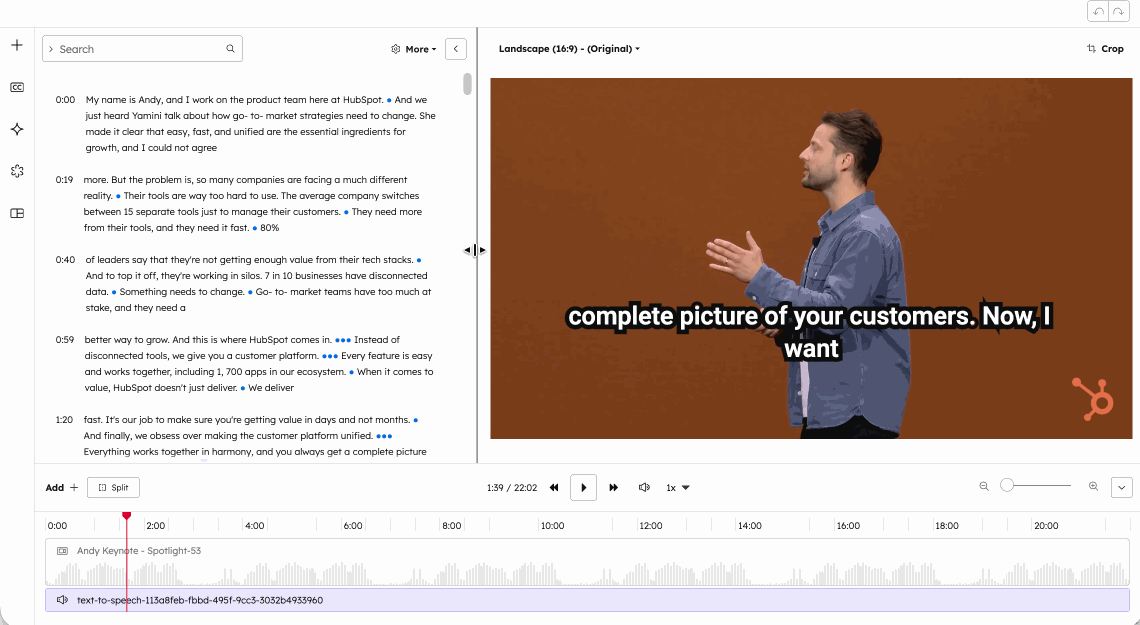
Task: Collapse the transcript panel with chevron
Action: coord(456,48)
